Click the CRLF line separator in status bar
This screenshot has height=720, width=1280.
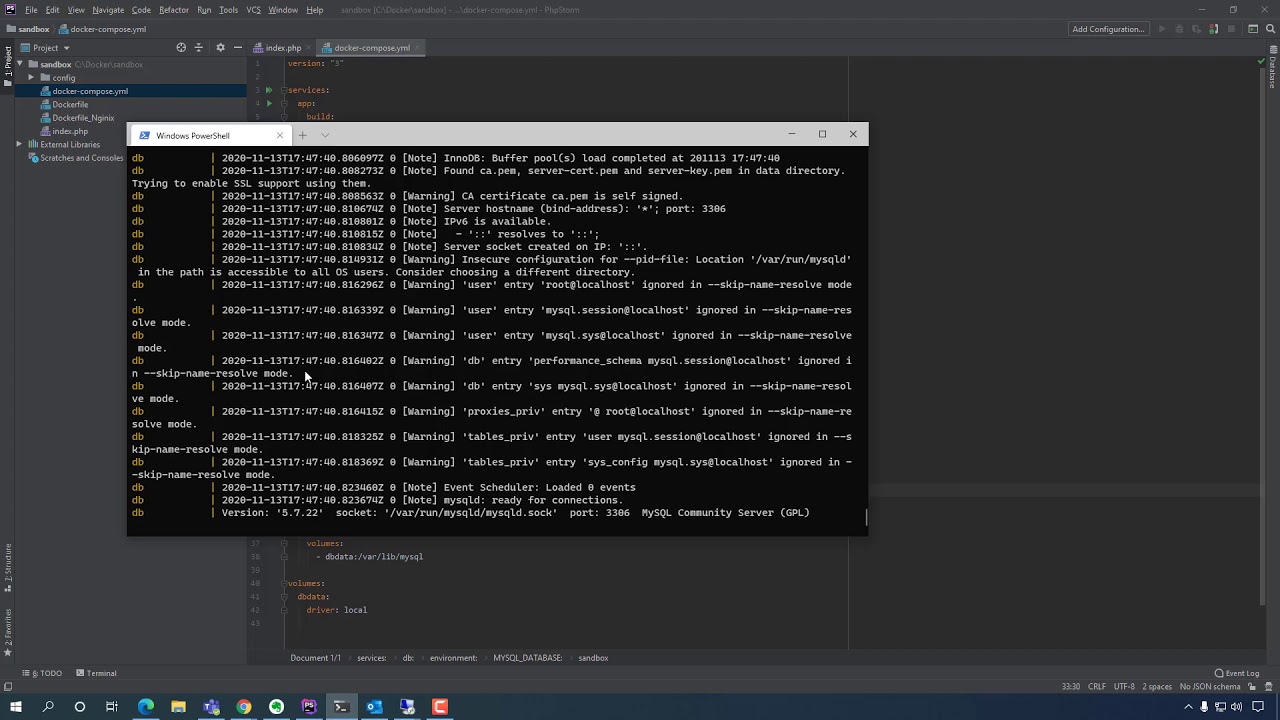click(x=1097, y=686)
